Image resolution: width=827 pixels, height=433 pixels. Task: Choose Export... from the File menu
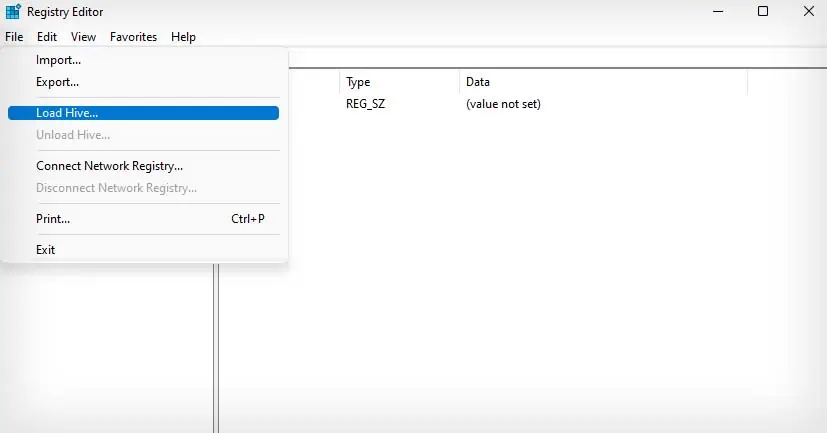tap(143, 82)
